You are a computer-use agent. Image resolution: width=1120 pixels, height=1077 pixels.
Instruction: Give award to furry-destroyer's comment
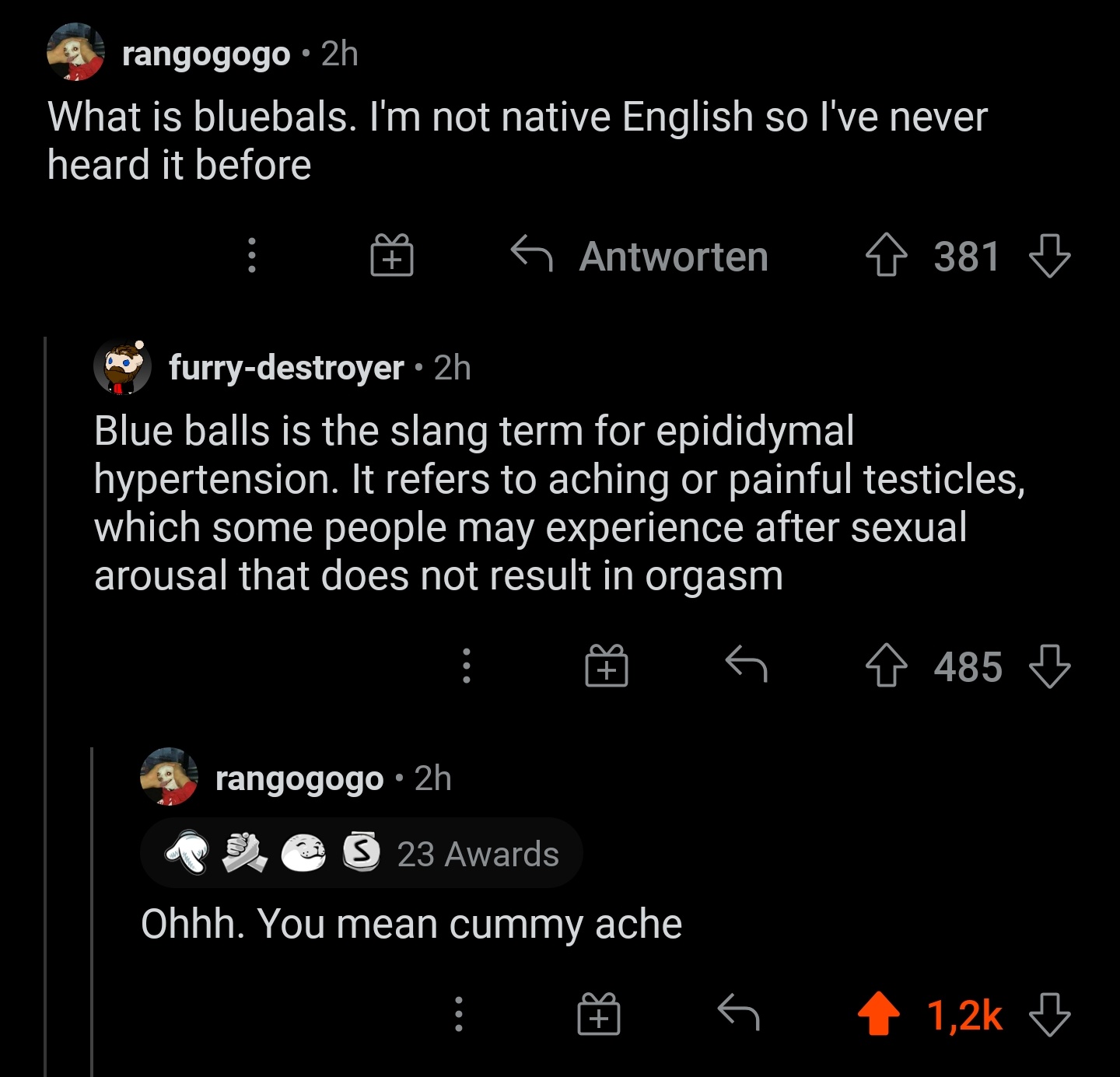[607, 666]
